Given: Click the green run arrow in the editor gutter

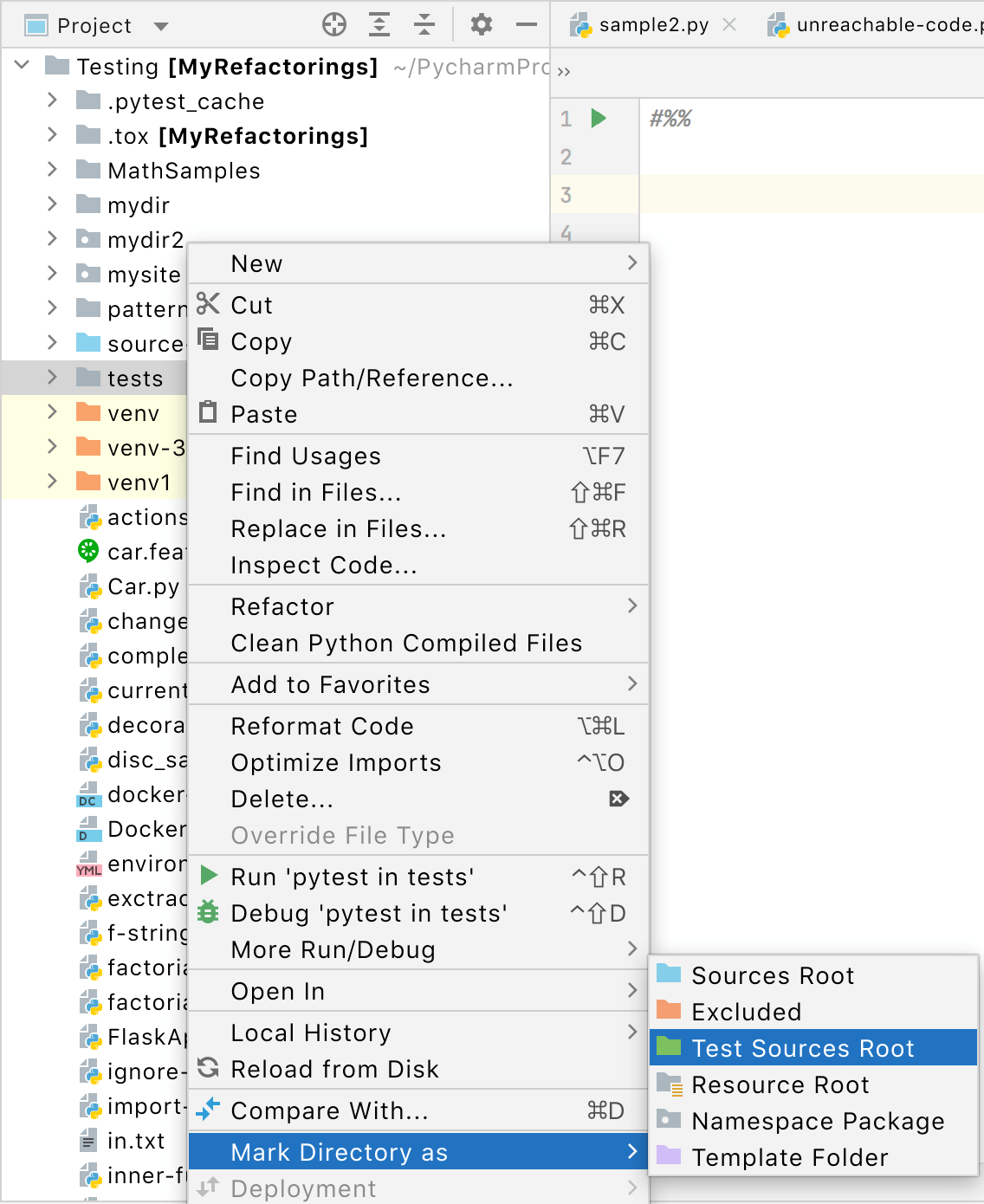Looking at the screenshot, I should 599,119.
